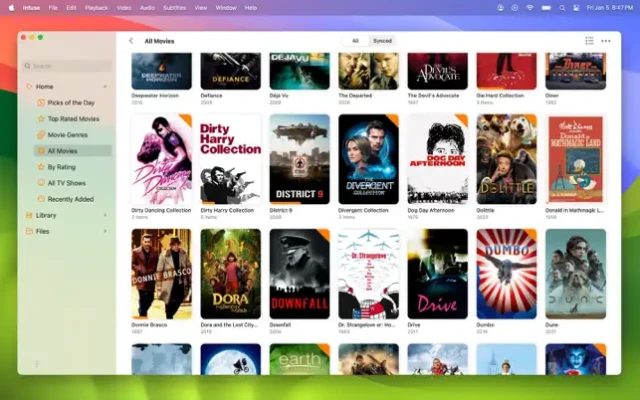
Task: Open the Dog Day Afternoon poster
Action: [x=437, y=159]
